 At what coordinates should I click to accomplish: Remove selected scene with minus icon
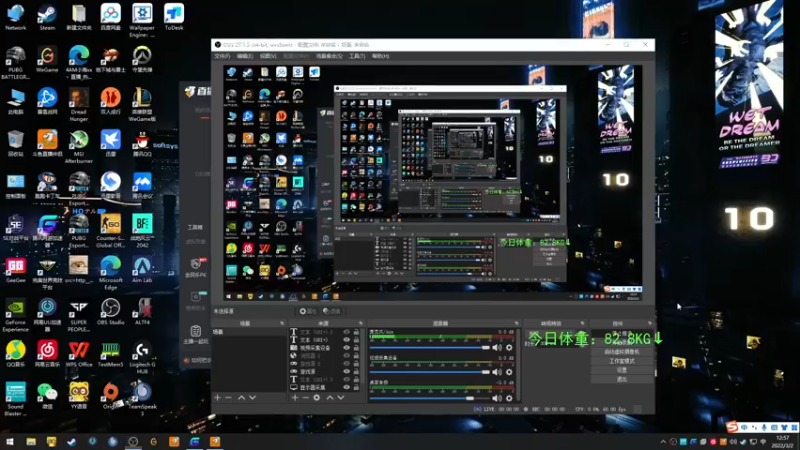coord(229,397)
